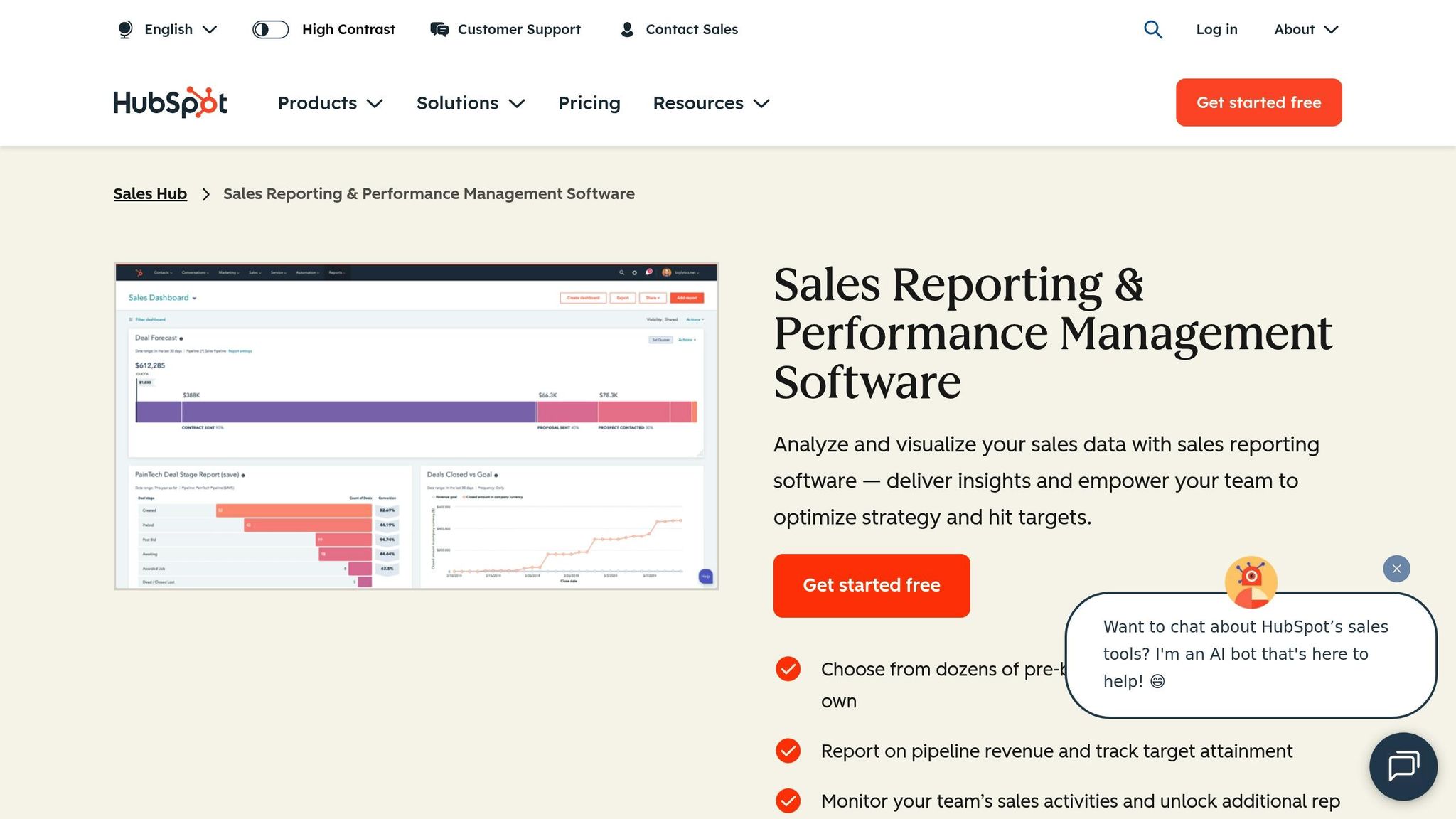Click paragraph starting Analyze and visualize your sales data

(x=1046, y=481)
